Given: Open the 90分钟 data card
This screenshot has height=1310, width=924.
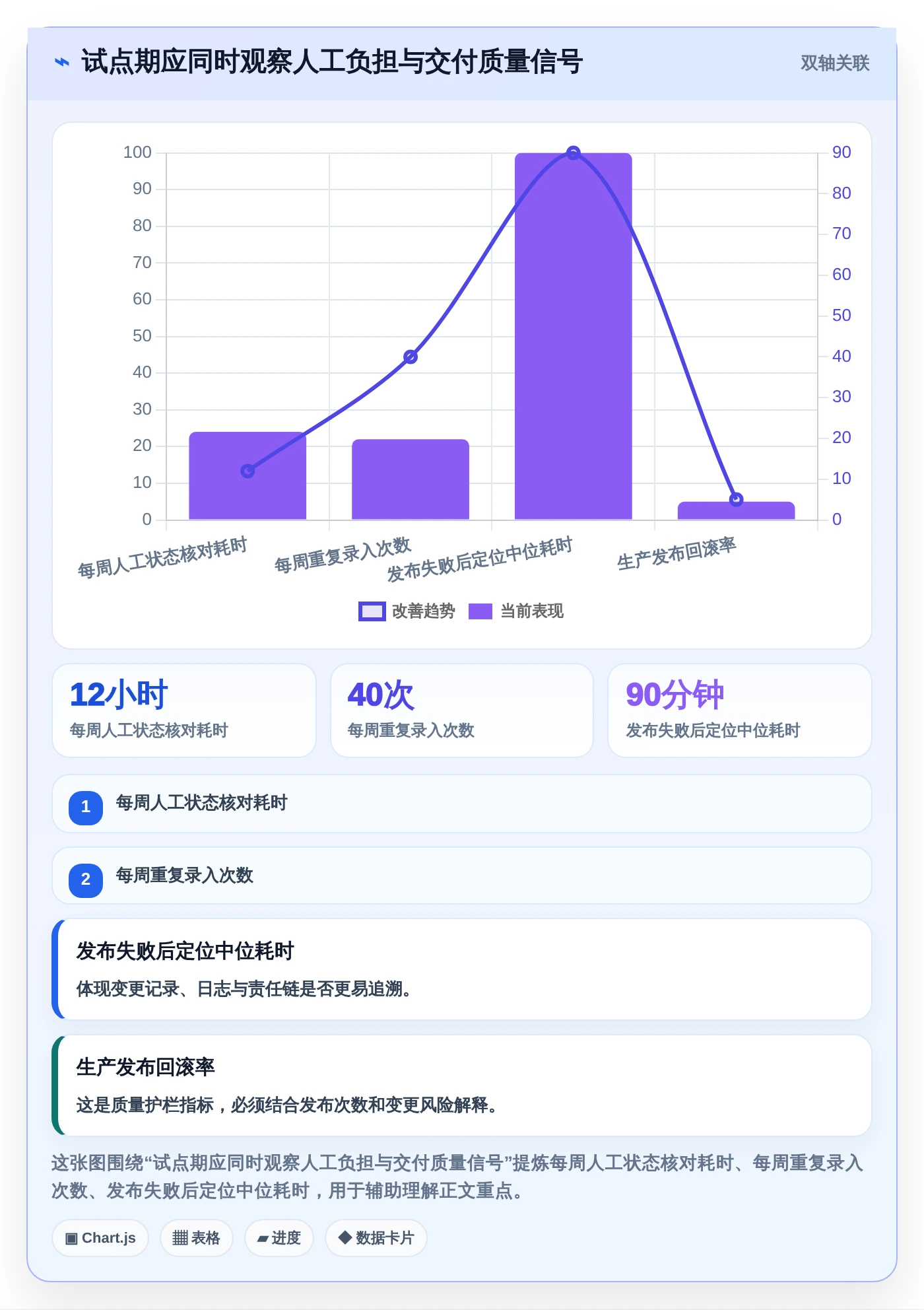Looking at the screenshot, I should [740, 710].
